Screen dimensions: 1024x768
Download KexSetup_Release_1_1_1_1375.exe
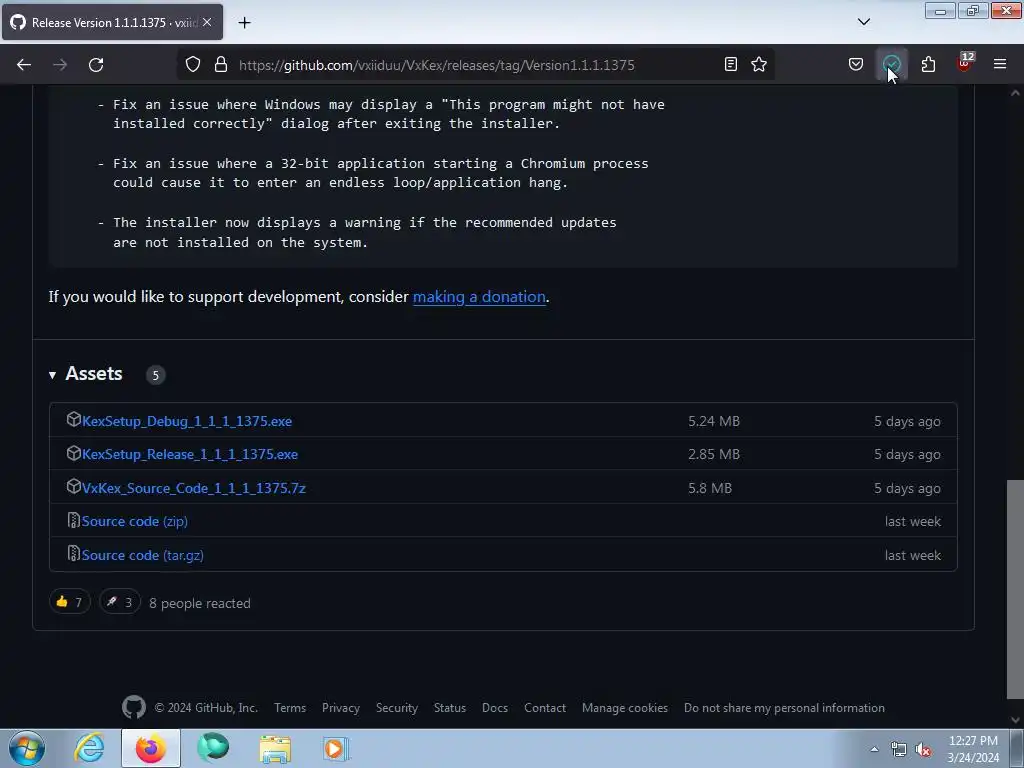(190, 455)
